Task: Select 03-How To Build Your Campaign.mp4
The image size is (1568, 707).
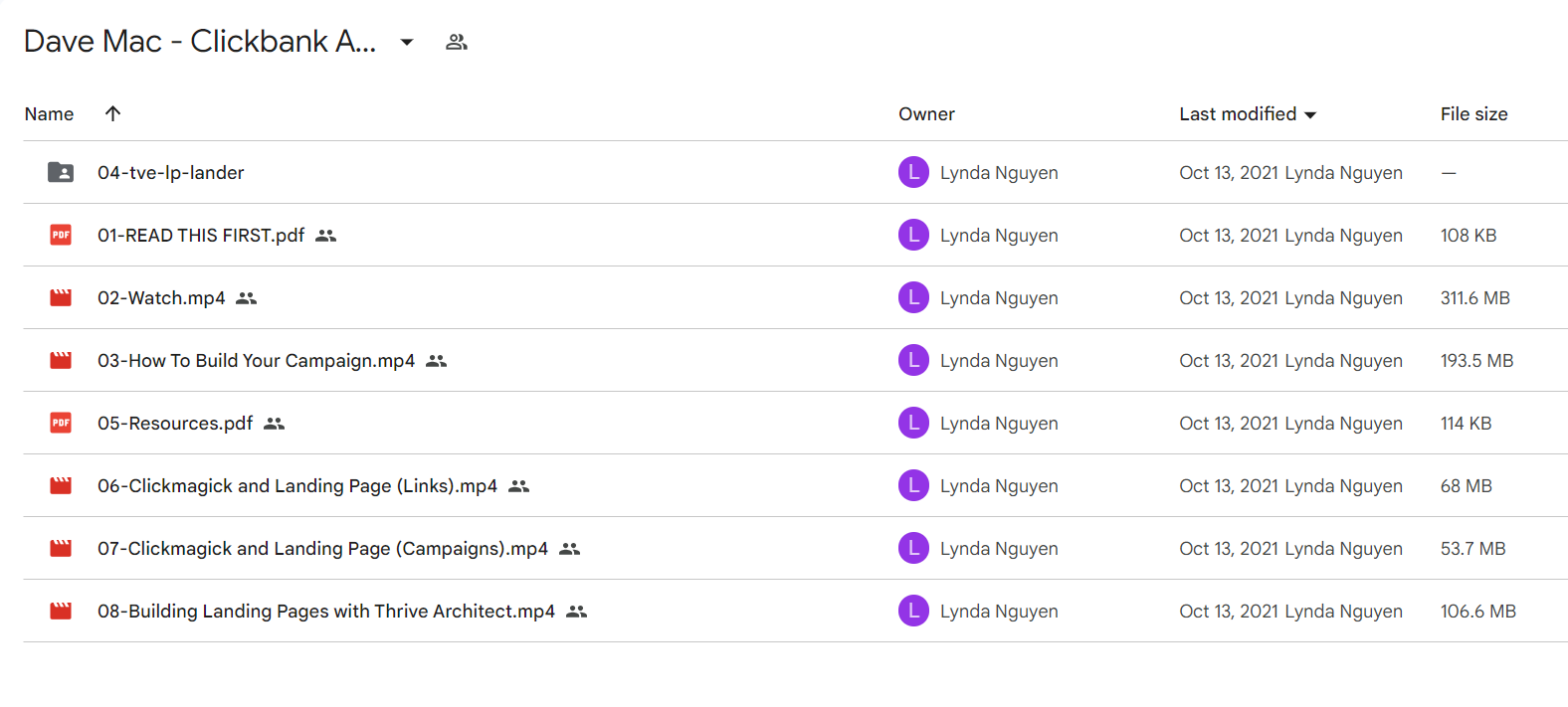Action: [x=256, y=360]
